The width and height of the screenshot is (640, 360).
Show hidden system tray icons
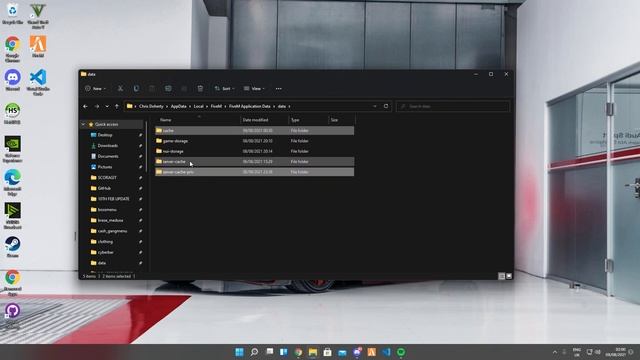tap(555, 352)
